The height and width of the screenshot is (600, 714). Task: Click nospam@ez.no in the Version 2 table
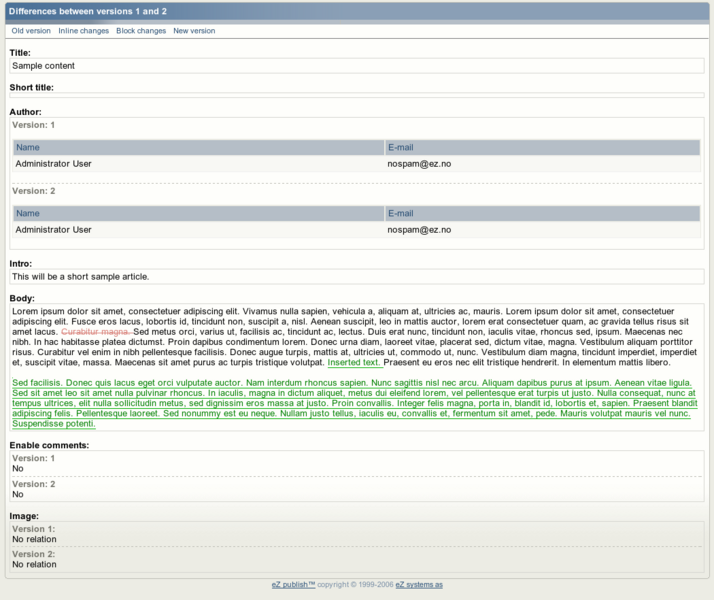419,230
